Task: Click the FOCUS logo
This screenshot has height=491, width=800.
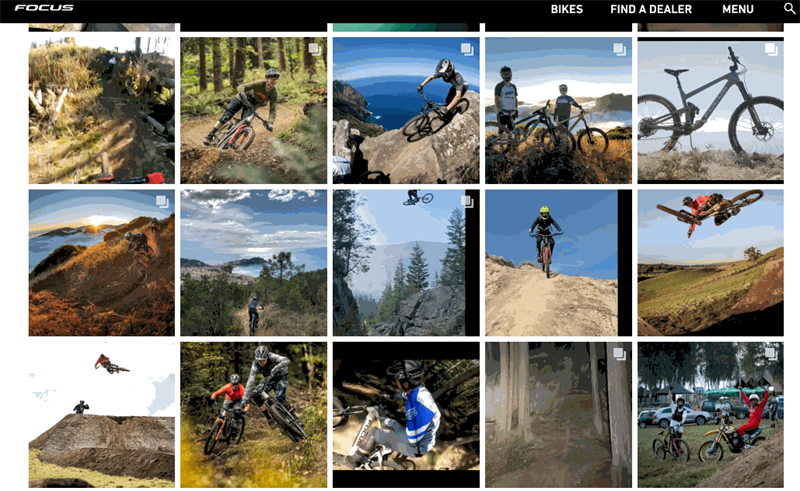Action: coord(44,8)
